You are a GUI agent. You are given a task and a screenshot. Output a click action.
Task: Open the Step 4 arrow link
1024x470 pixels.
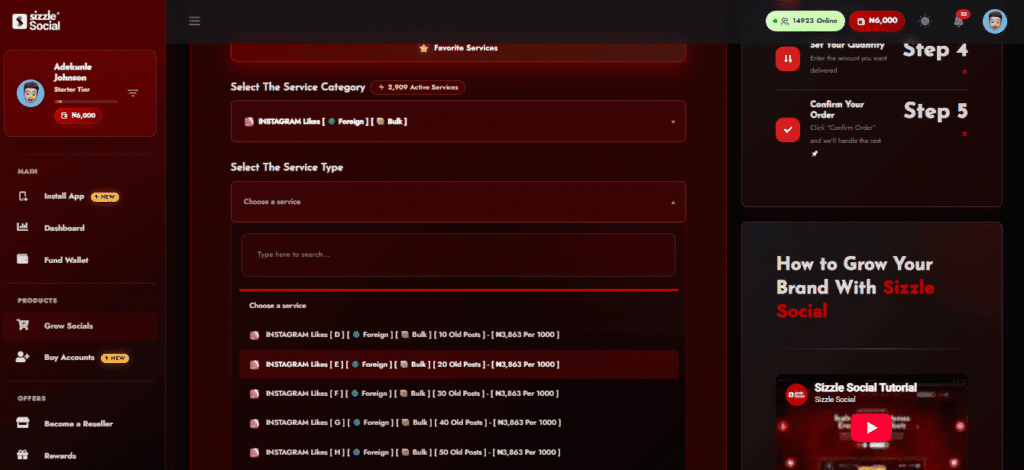(964, 72)
